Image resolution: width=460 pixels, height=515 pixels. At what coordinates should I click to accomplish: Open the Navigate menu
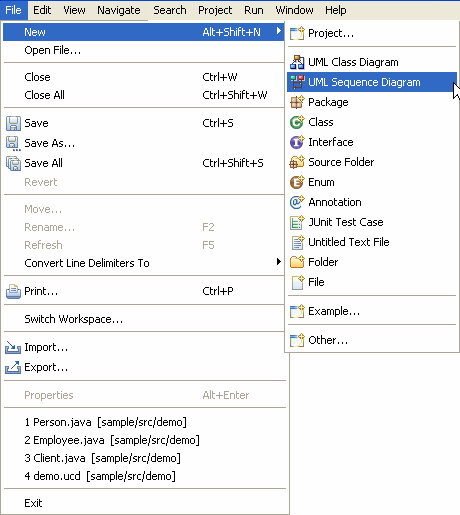pos(119,10)
